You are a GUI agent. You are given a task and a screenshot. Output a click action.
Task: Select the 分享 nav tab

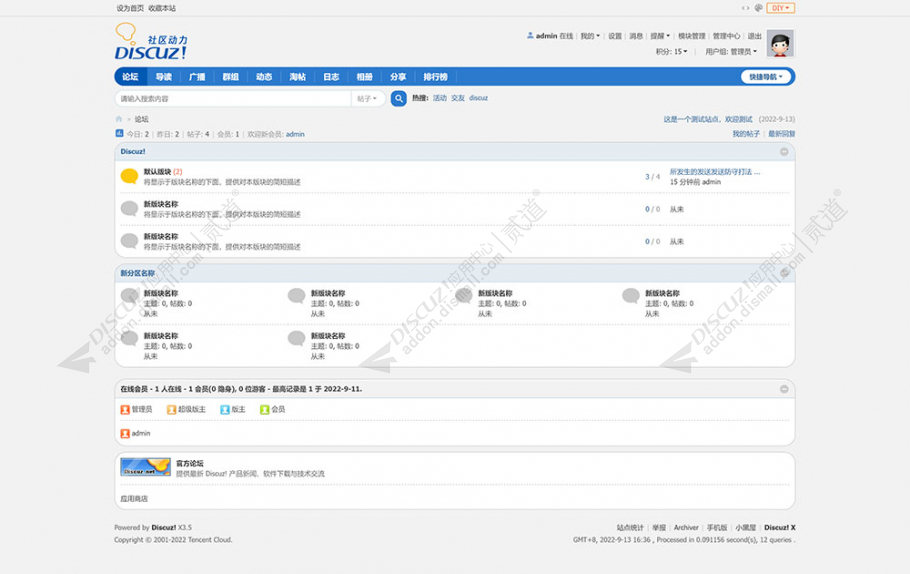point(398,77)
